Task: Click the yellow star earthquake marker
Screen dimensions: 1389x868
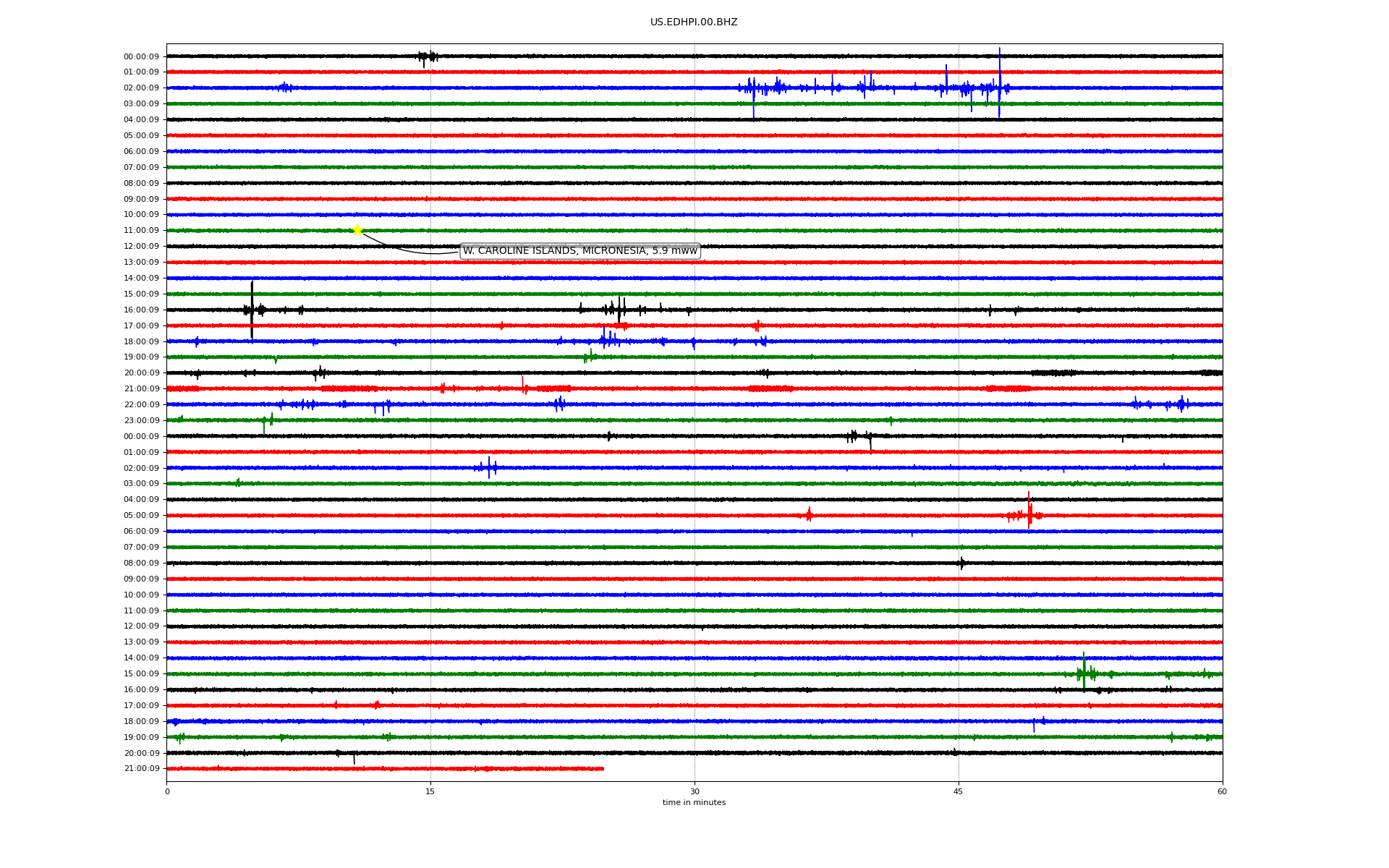Action: pyautogui.click(x=357, y=230)
